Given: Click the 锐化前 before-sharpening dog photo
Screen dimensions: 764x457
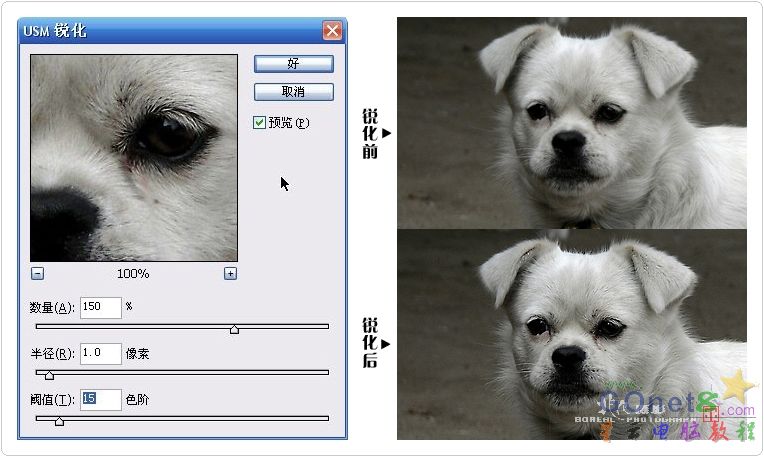Looking at the screenshot, I should pos(571,122).
